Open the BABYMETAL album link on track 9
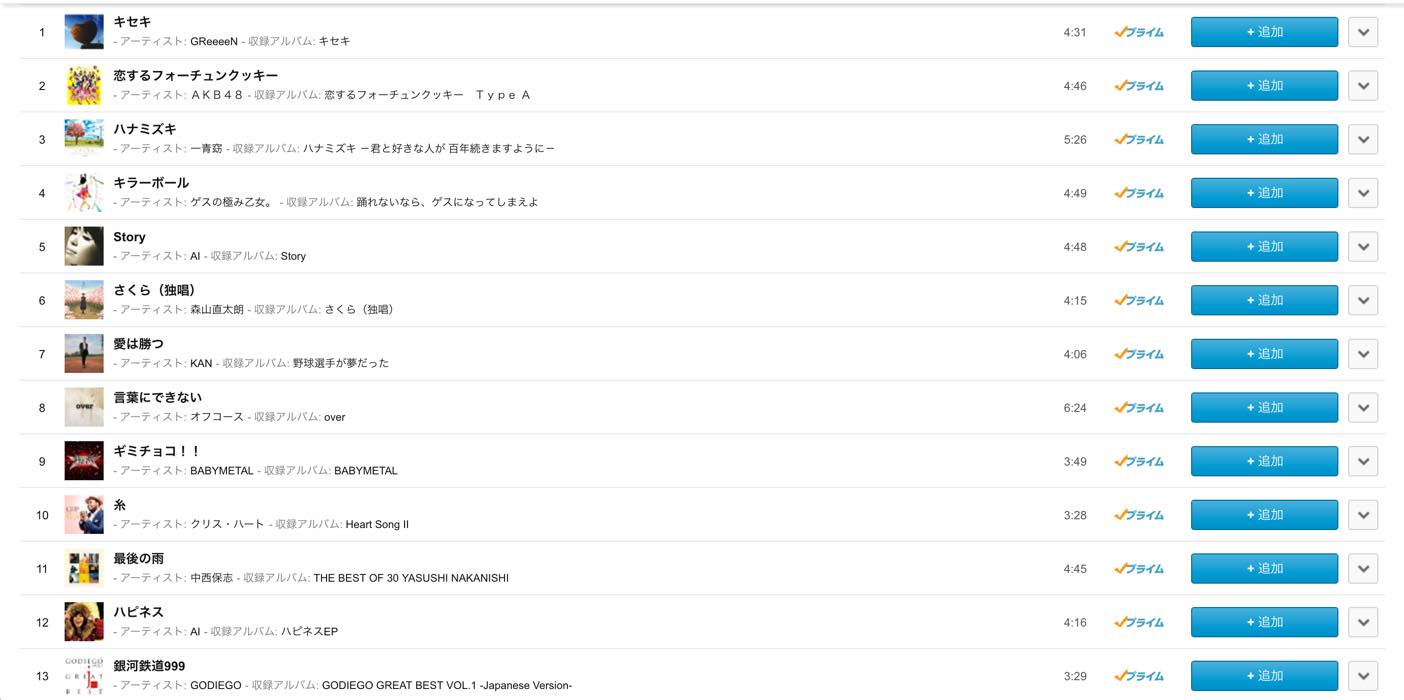This screenshot has width=1404, height=700. (366, 471)
